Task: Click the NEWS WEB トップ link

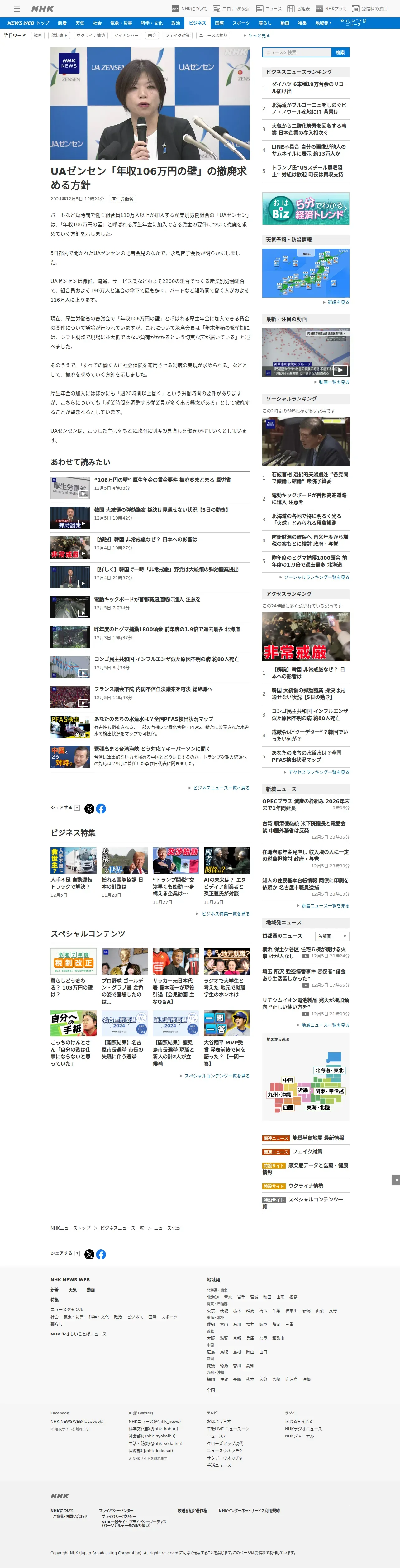Action: [28, 23]
